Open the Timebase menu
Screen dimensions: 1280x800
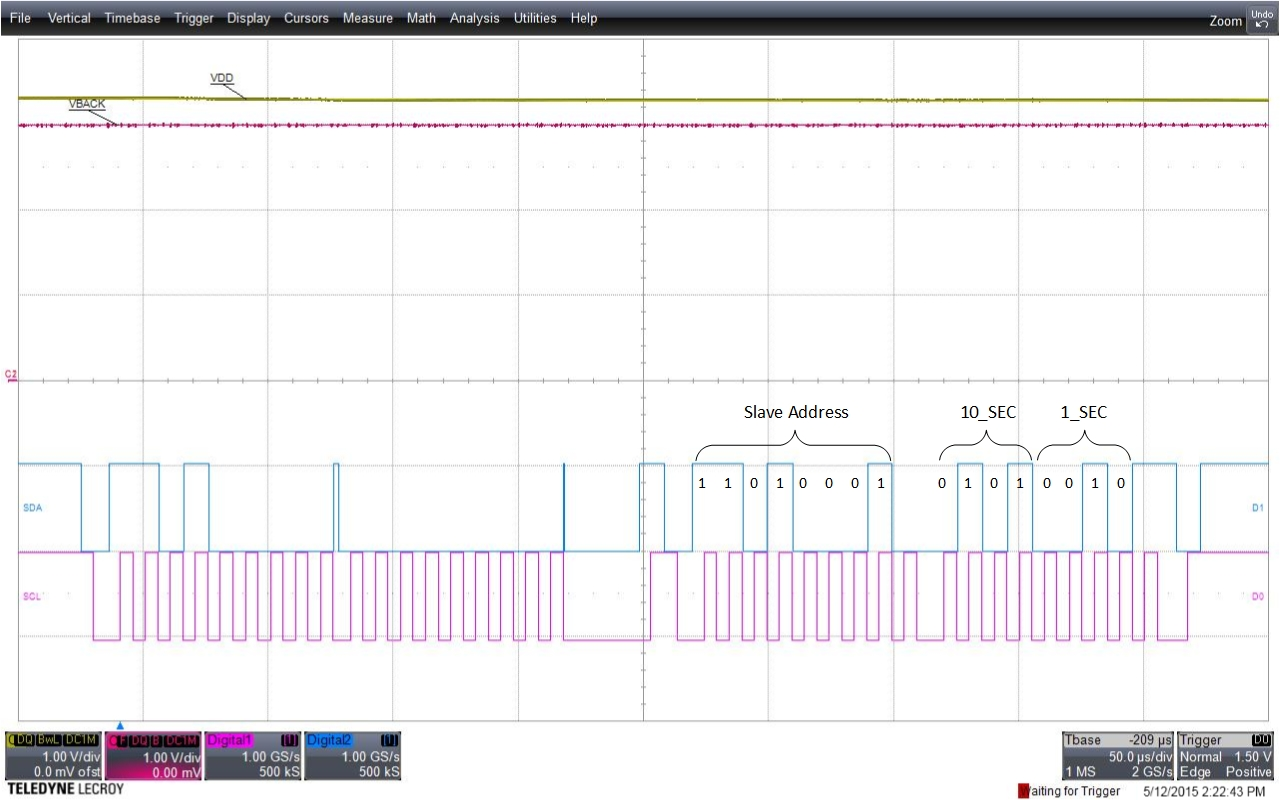pyautogui.click(x=132, y=17)
